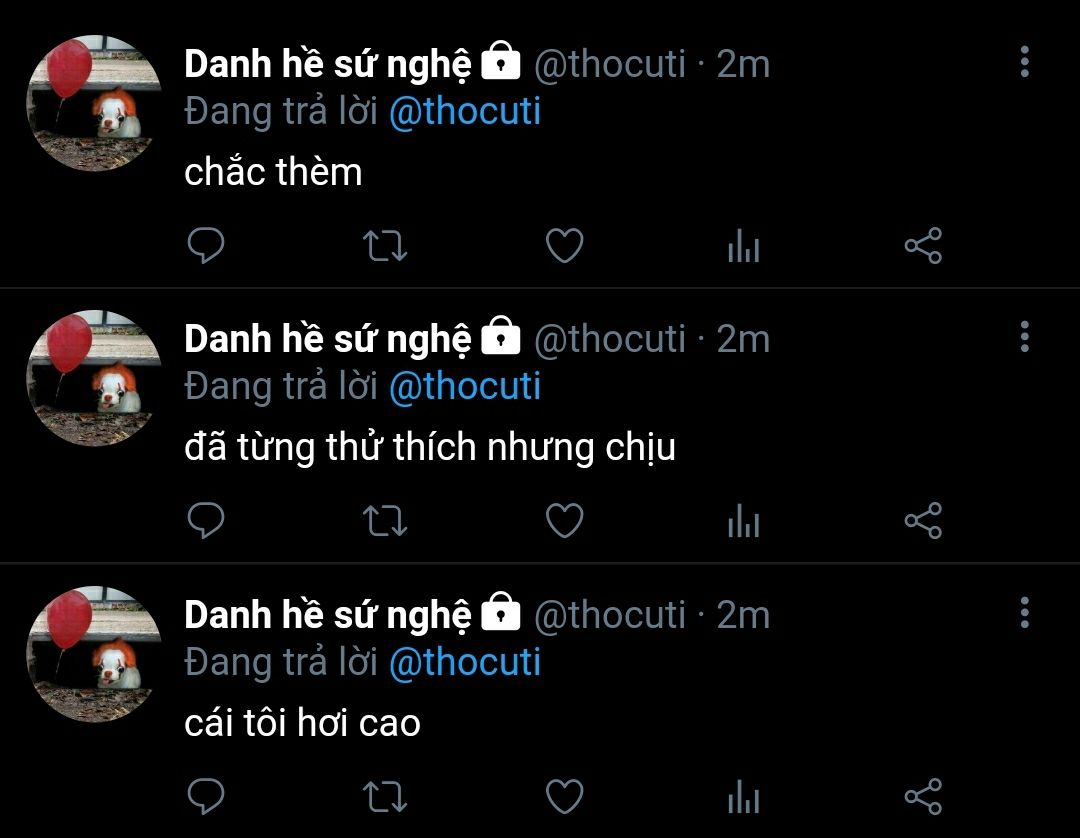Share 'đã từng thử thích nhưng chịu' tweet

pos(923,520)
